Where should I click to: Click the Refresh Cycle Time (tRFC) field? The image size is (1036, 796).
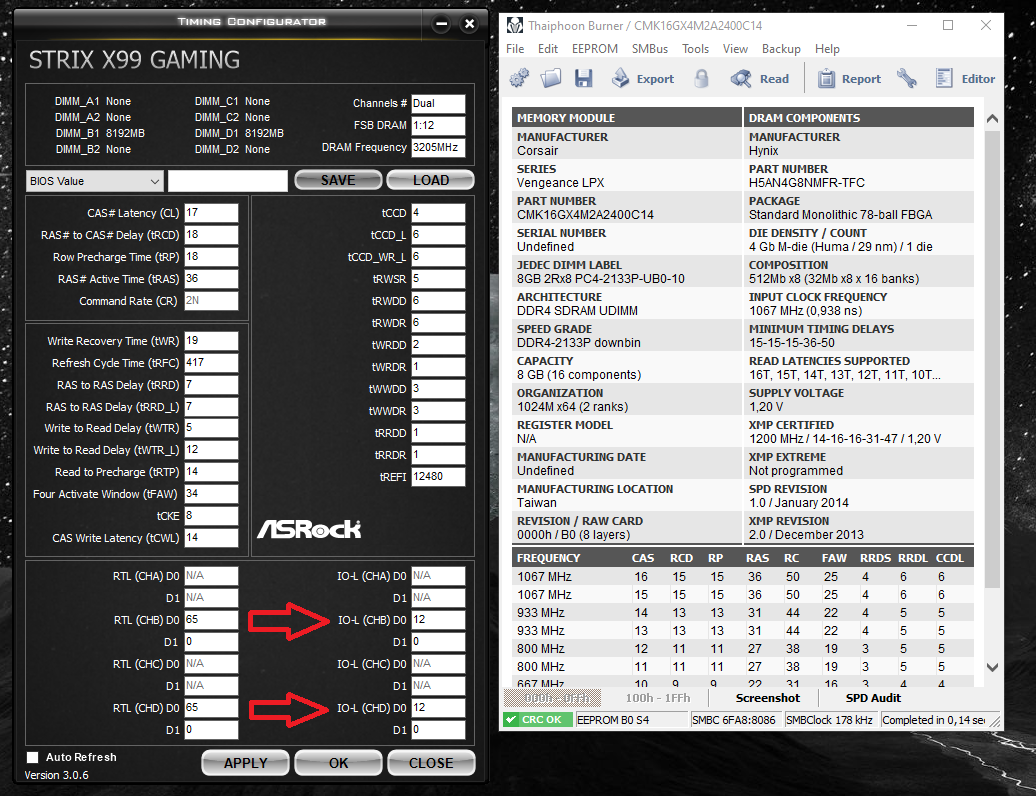point(211,363)
